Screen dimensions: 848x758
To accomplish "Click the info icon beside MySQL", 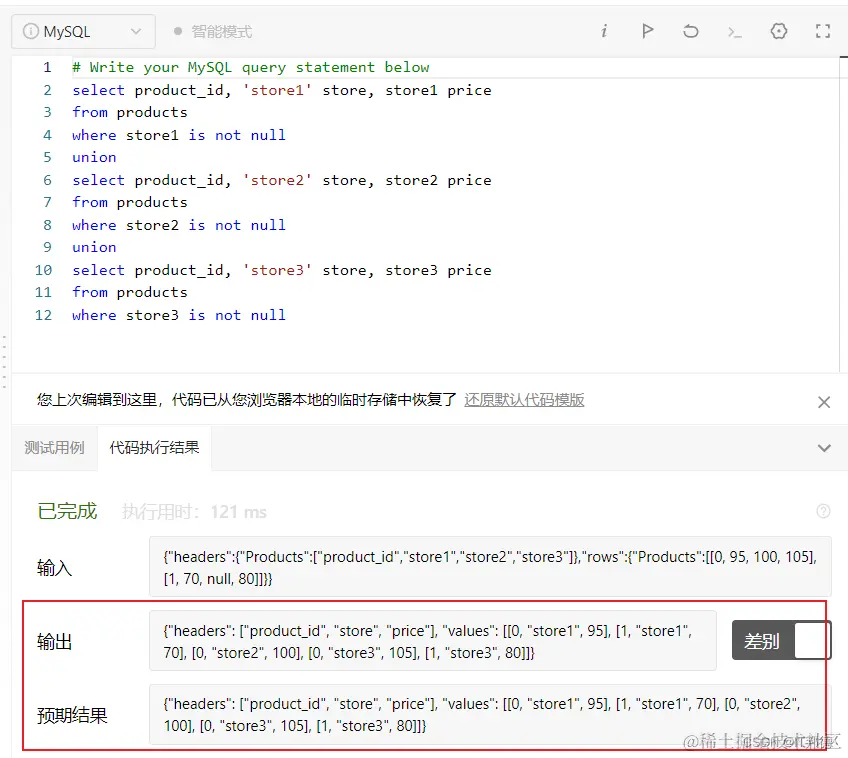I will (x=30, y=31).
